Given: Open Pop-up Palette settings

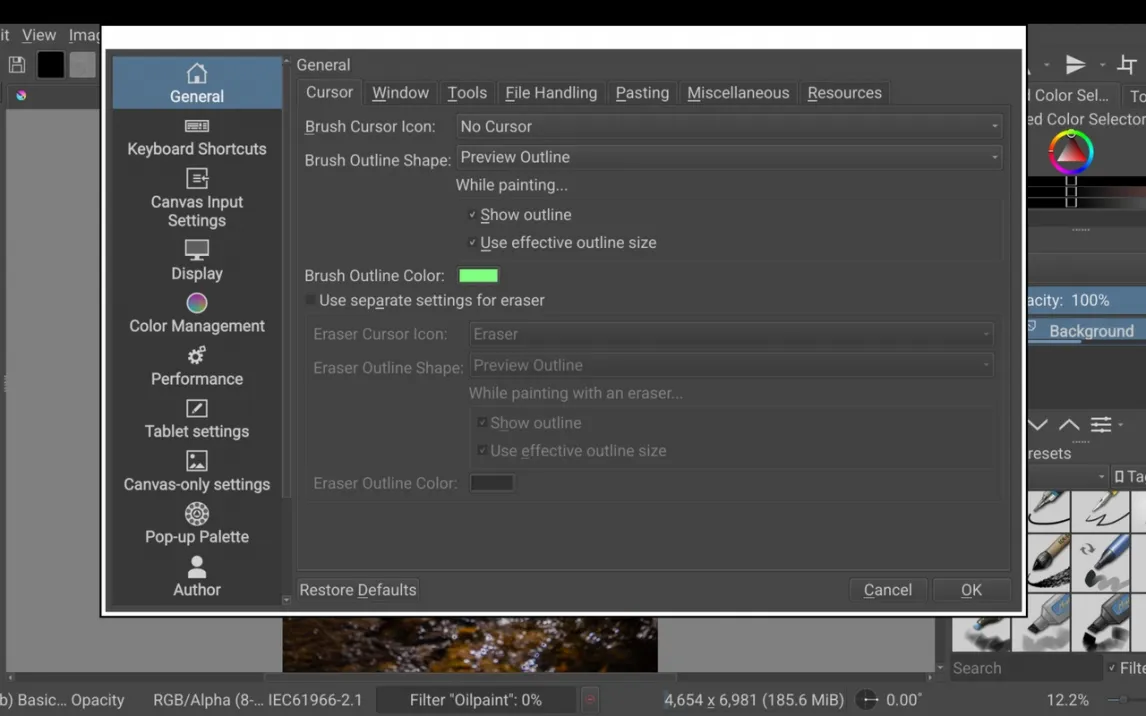Looking at the screenshot, I should click(197, 525).
